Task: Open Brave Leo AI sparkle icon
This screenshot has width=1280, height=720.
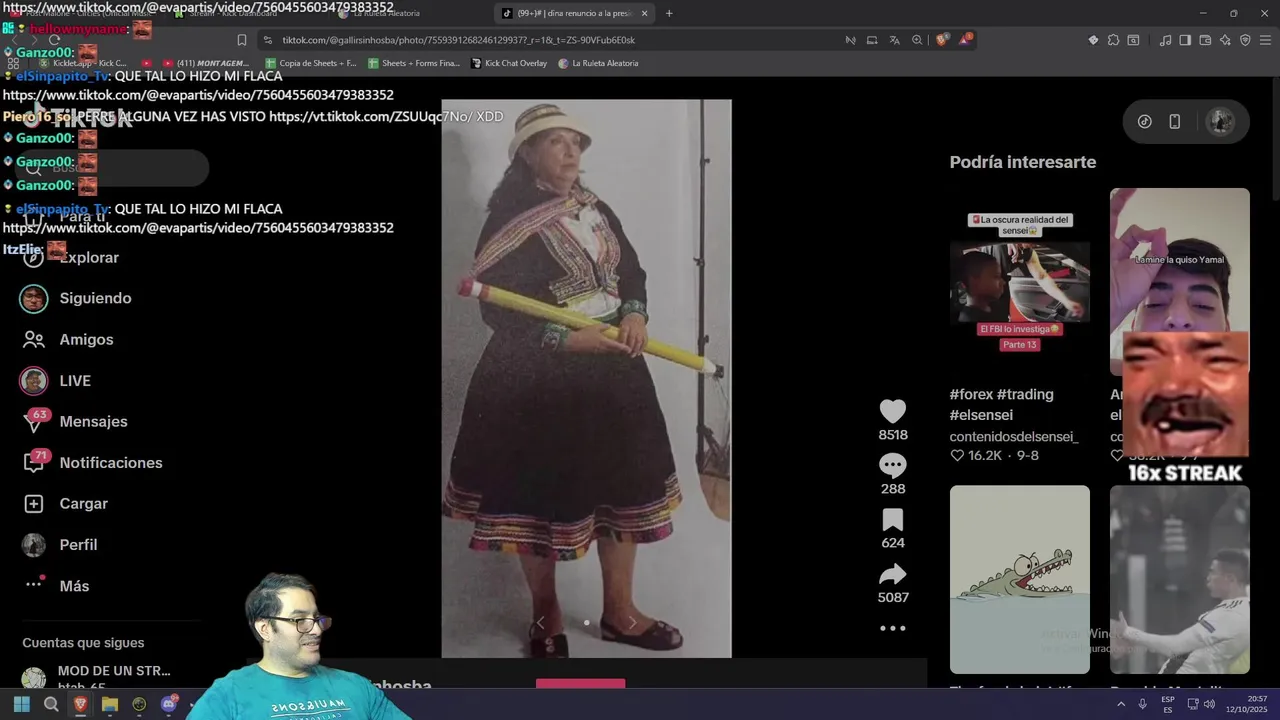Action: click(1225, 40)
